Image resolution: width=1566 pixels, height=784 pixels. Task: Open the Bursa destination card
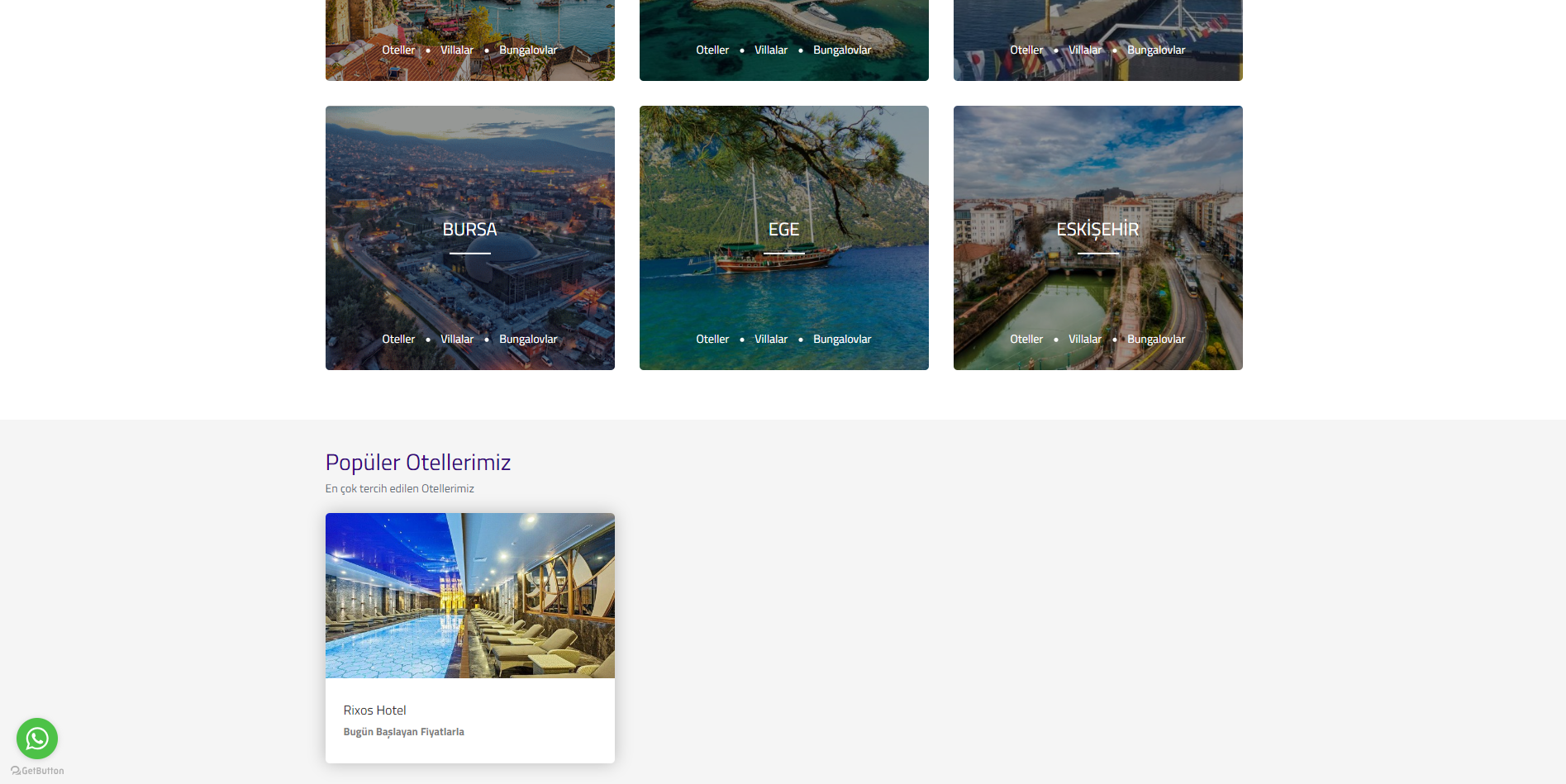click(469, 230)
